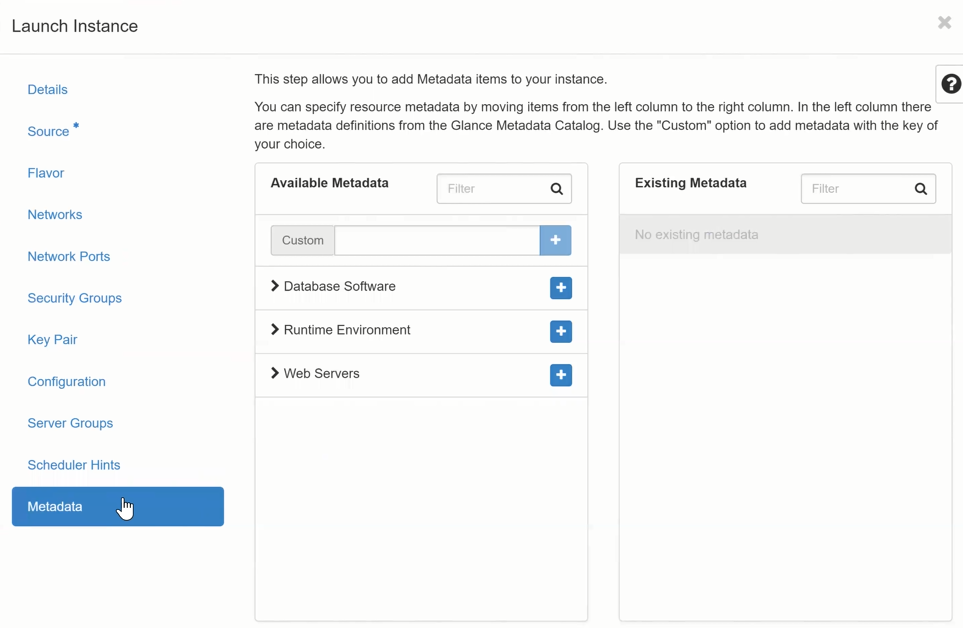Select the Networks step
This screenshot has width=963, height=628.
point(55,215)
